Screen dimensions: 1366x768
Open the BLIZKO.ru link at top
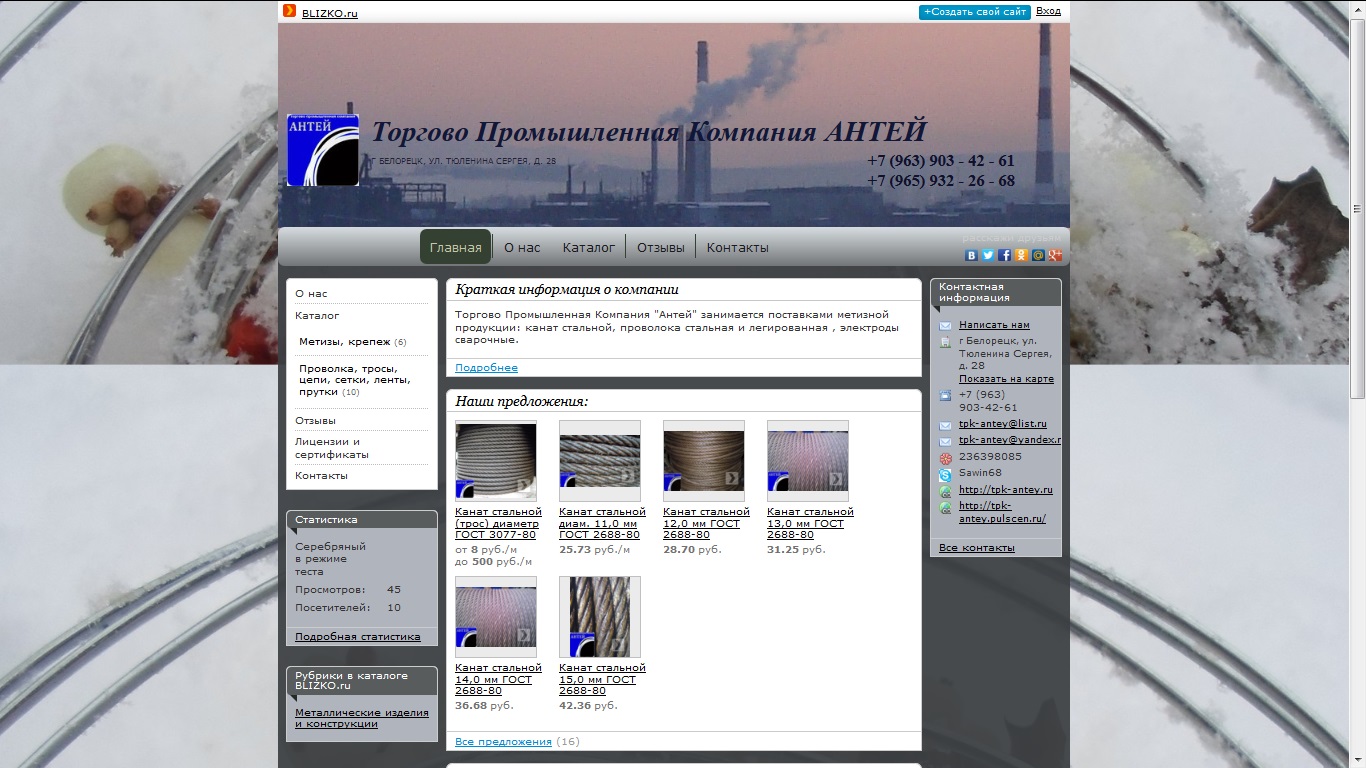coord(330,13)
